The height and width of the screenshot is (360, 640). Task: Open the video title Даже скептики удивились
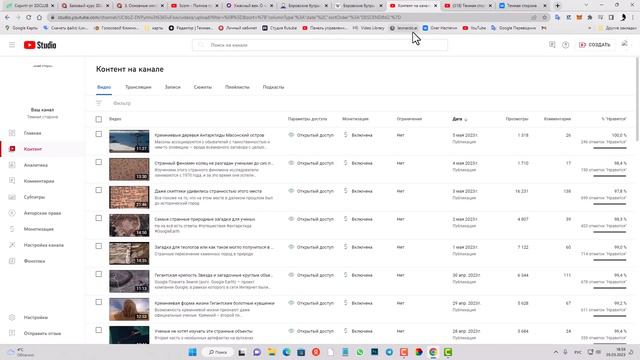click(x=208, y=191)
